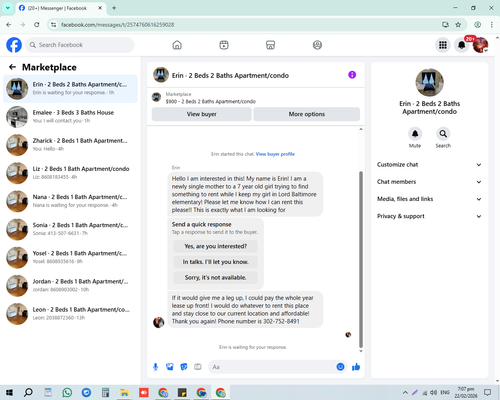Open the Jordan 2 Beds 1 Bath chat
Viewport: 500px width, 400px height.
tap(70, 286)
